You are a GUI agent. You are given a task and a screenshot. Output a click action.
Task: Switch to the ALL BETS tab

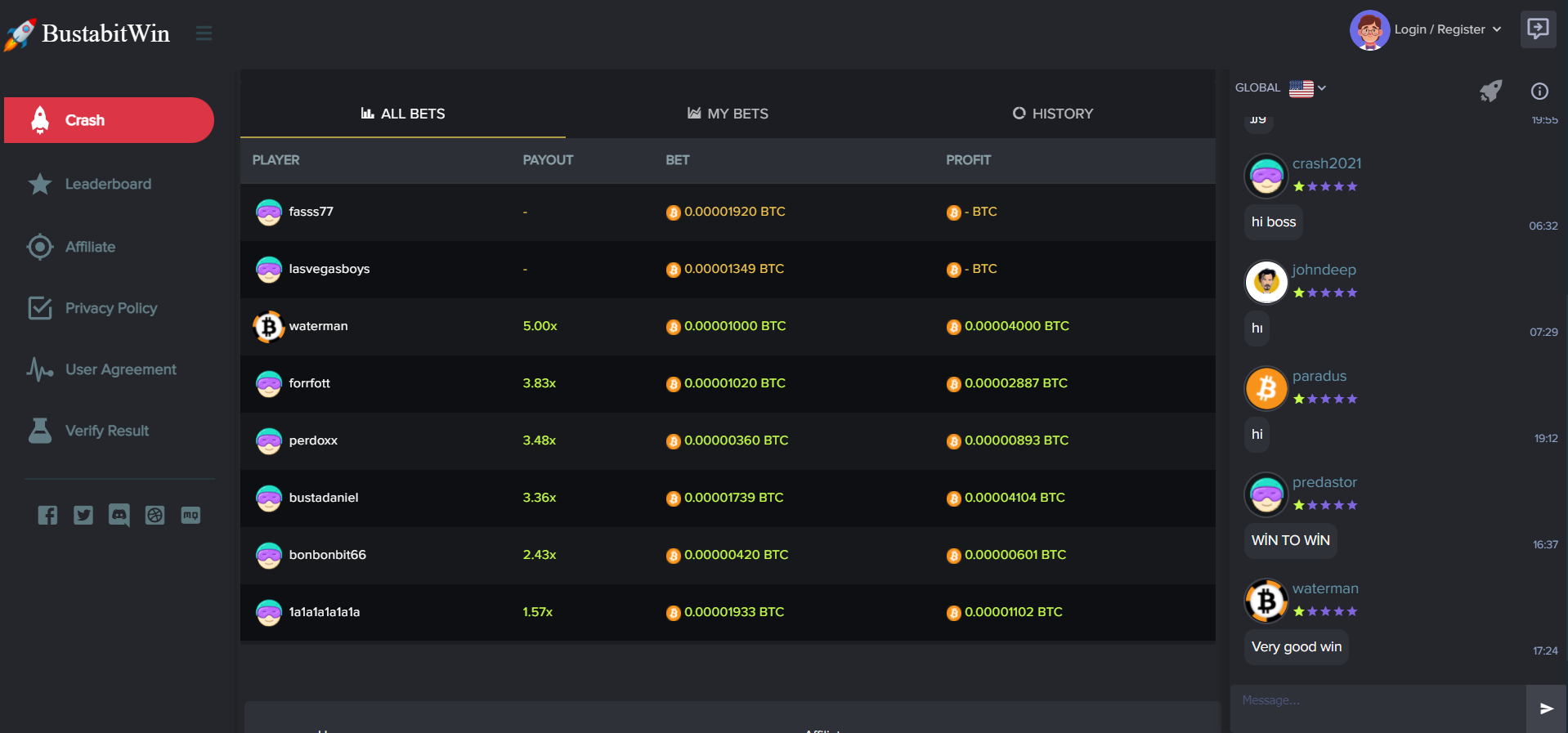(403, 114)
